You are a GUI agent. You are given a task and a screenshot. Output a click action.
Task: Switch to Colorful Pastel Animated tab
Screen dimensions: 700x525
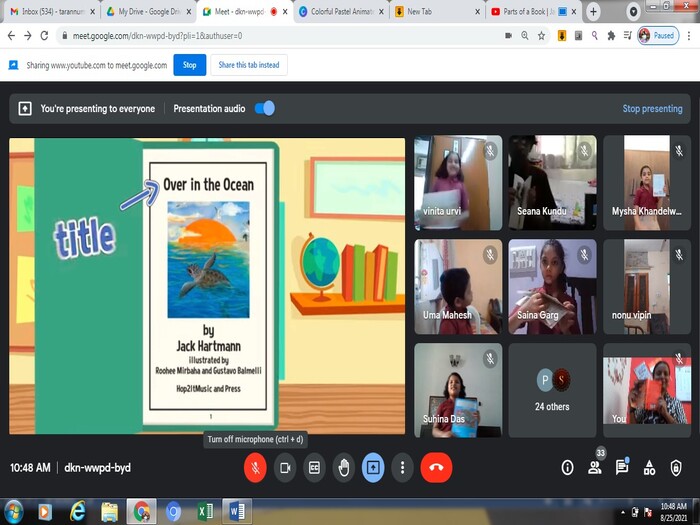coord(342,12)
